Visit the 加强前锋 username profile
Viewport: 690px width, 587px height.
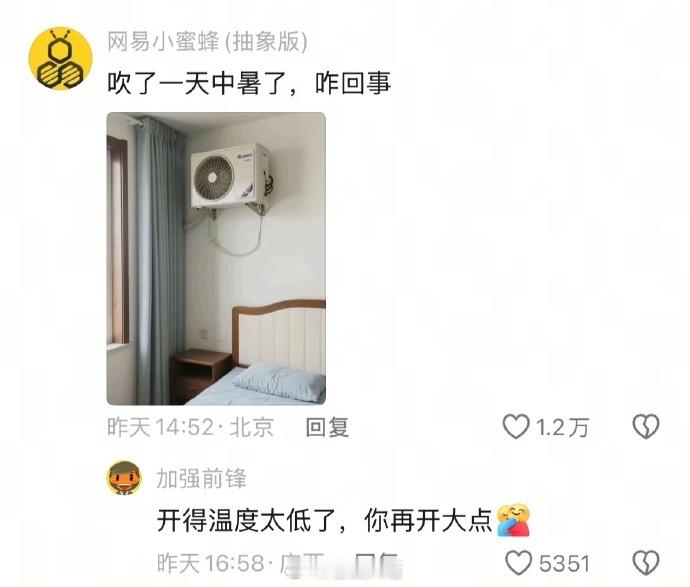click(202, 479)
